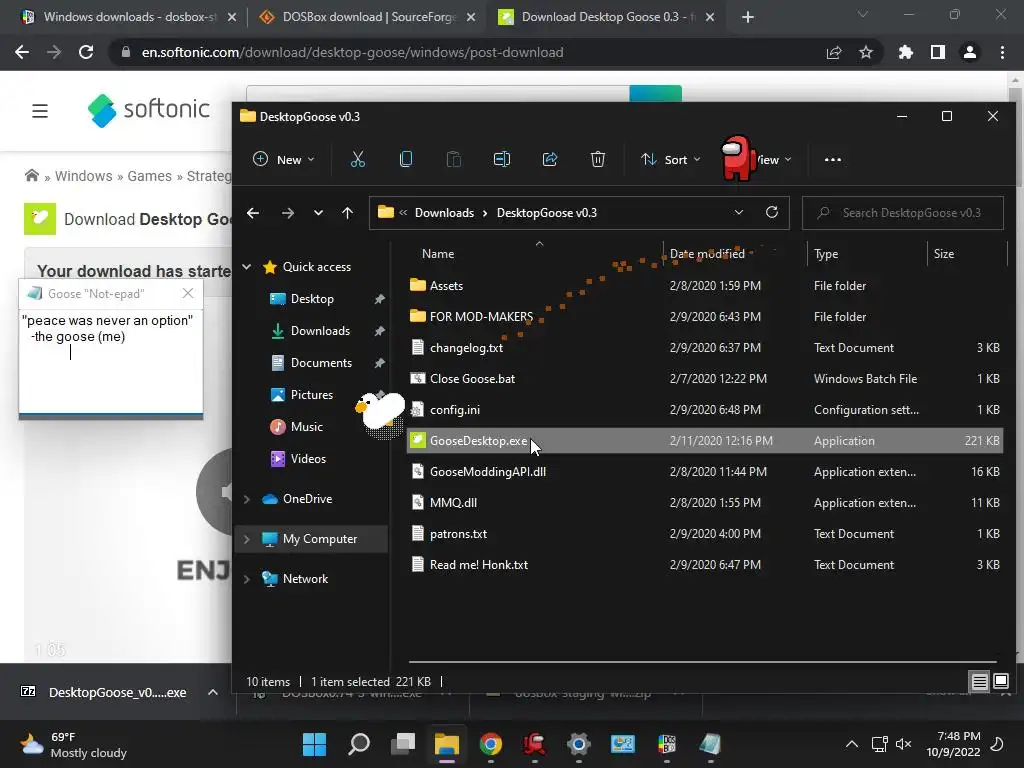Click the Cut scissors icon in Explorer toolbar
1024x768 pixels.
click(x=358, y=159)
